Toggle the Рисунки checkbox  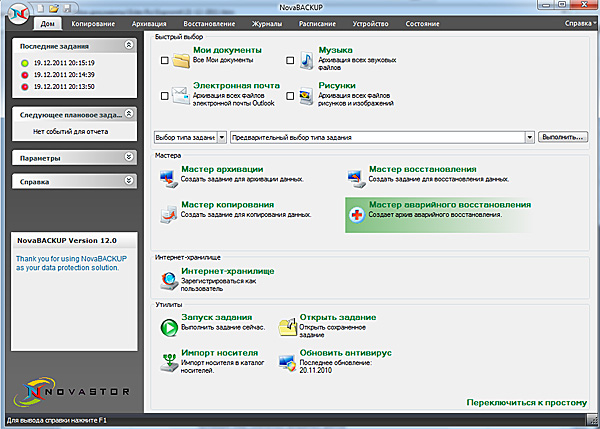pos(290,96)
